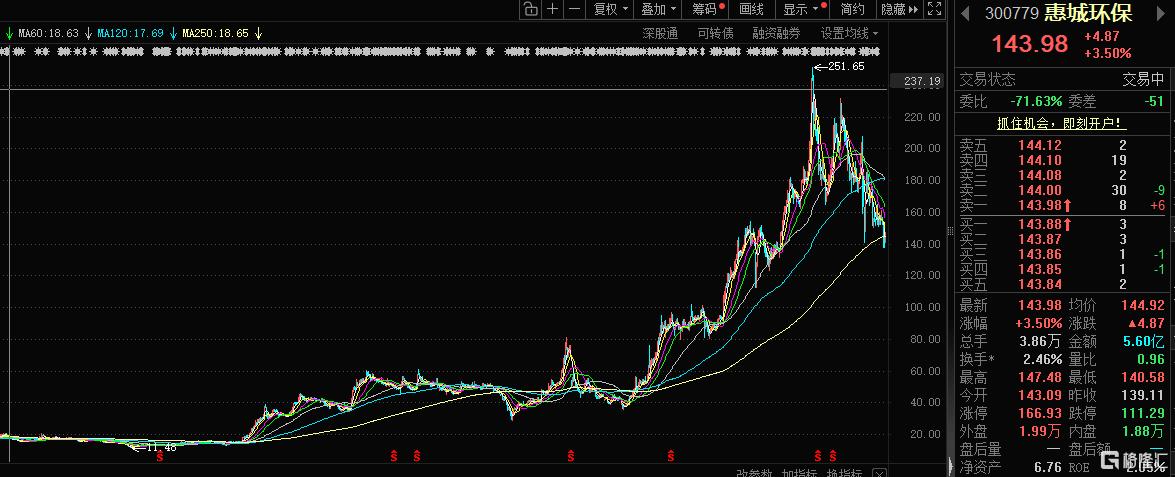The height and width of the screenshot is (477, 1175).
Task: Click the 画线 drawing button
Action: [x=751, y=9]
